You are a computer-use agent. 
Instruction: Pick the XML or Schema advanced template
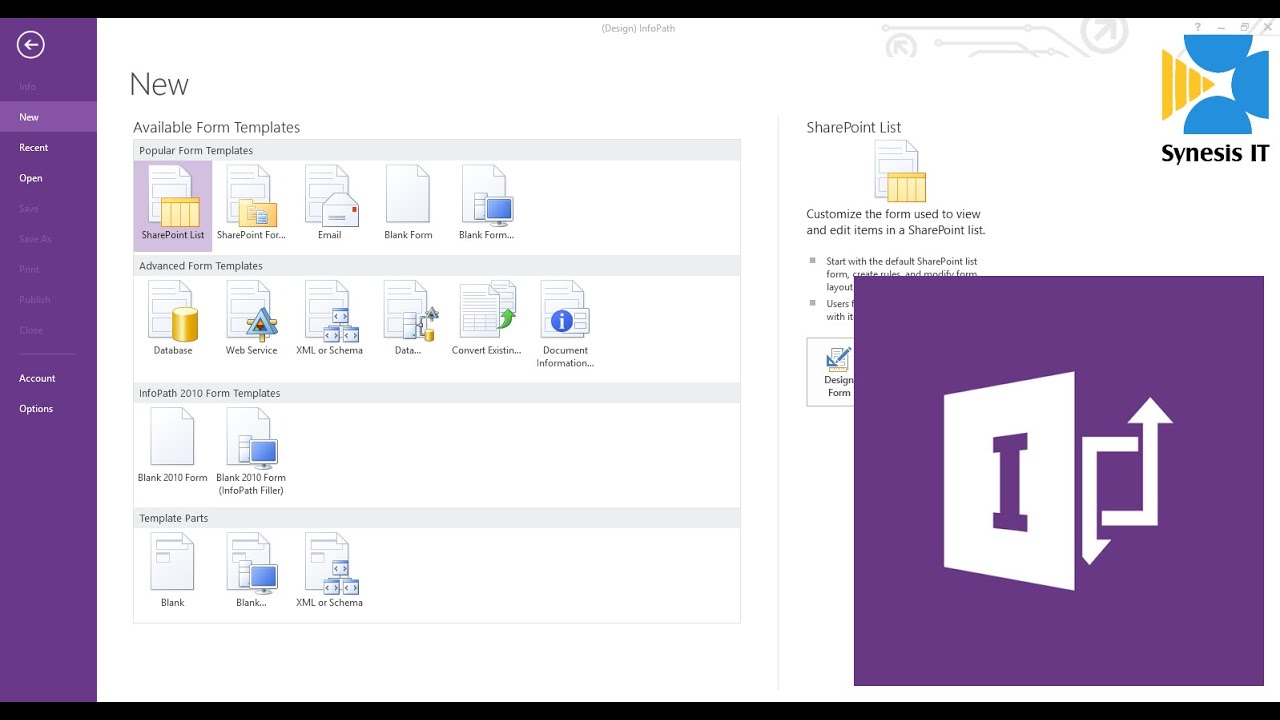[x=330, y=320]
